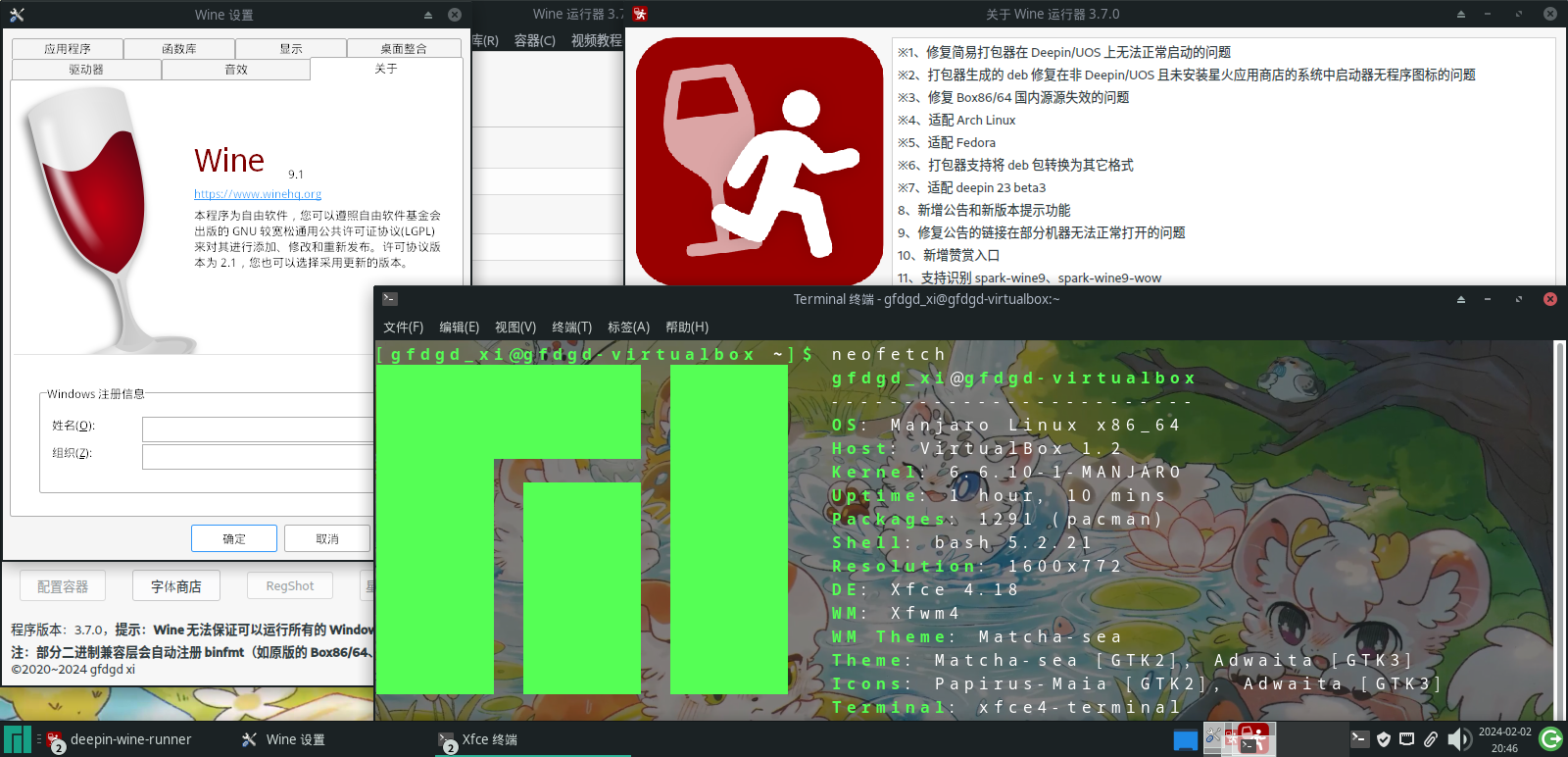Close the 关于 Wine 运行器 window
The image size is (1568, 757).
tap(1550, 14)
